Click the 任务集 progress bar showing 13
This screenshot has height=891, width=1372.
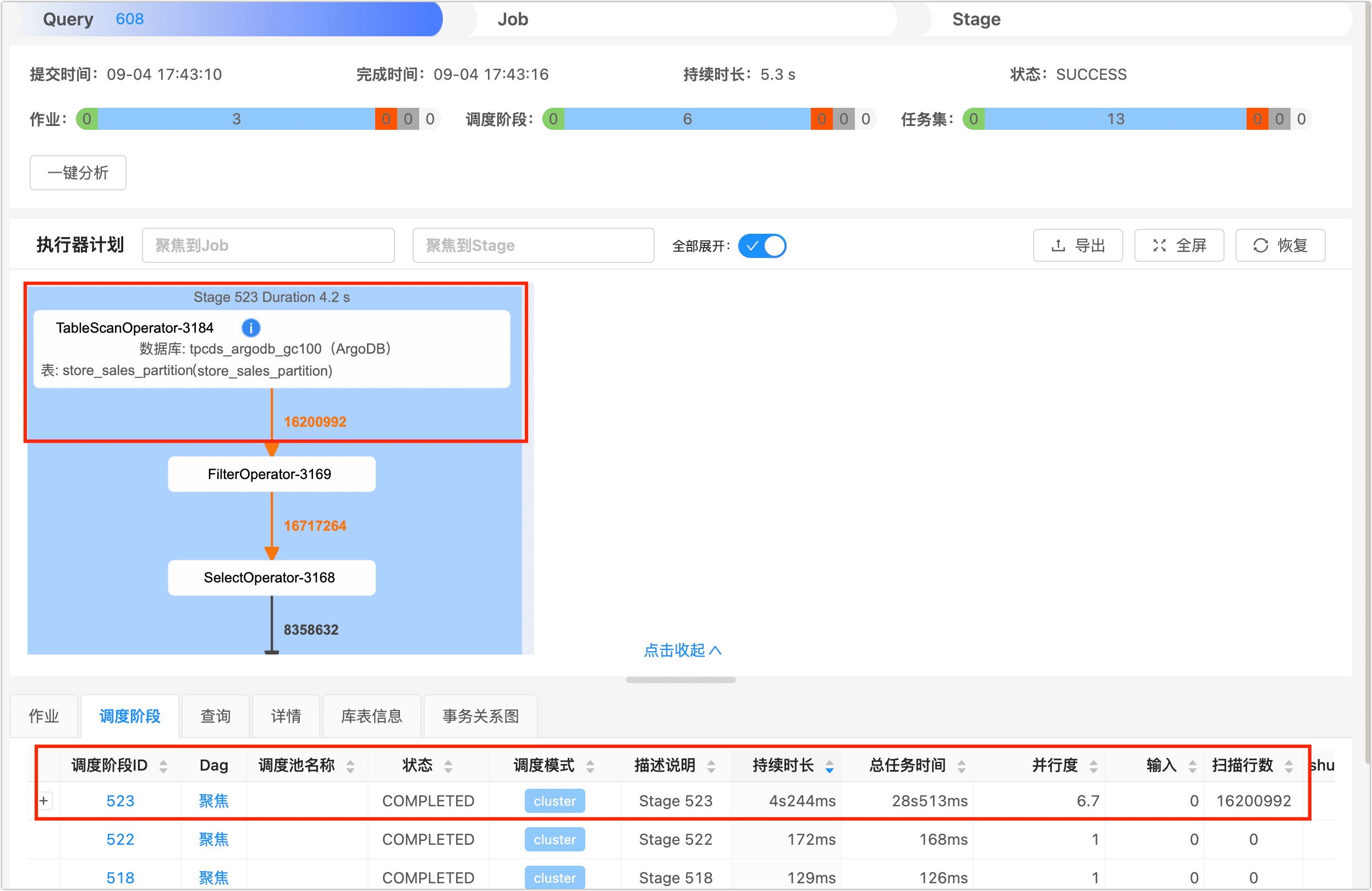(x=1116, y=119)
